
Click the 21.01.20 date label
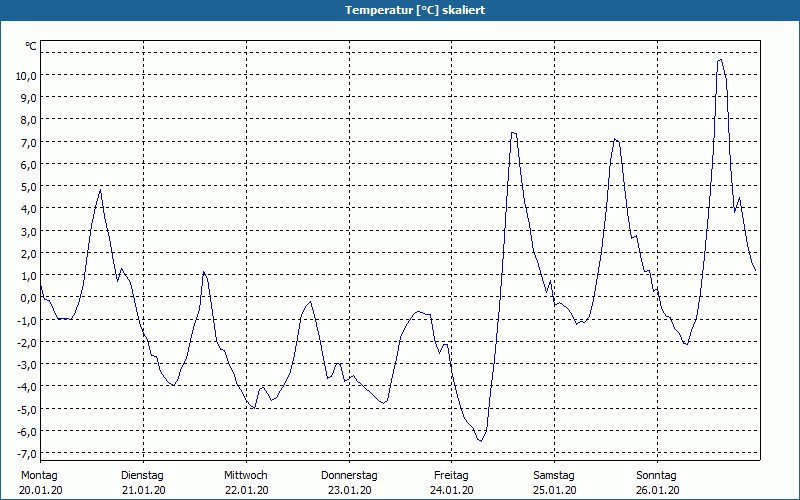click(x=144, y=490)
